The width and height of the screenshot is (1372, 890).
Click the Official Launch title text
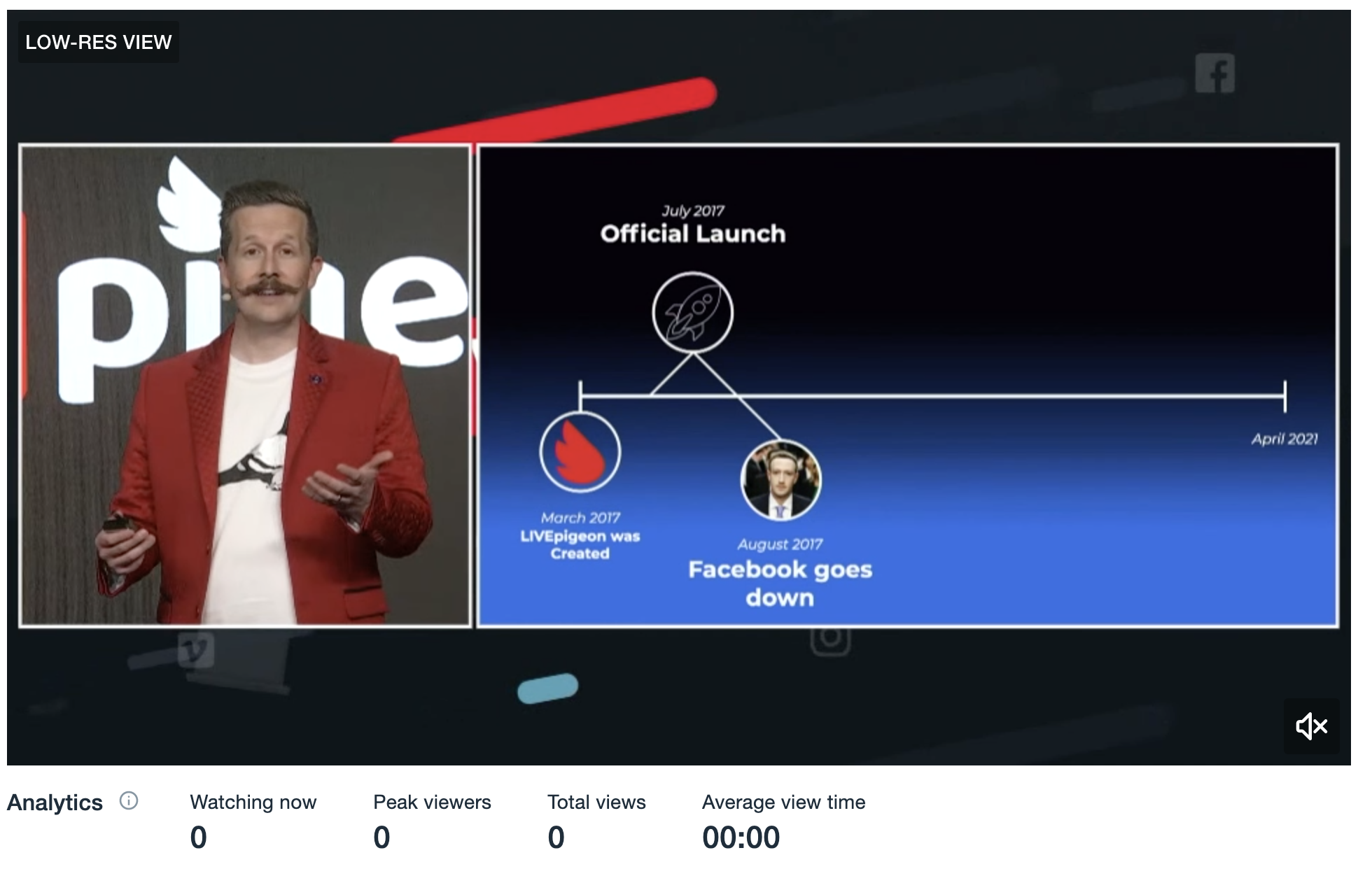tap(692, 233)
